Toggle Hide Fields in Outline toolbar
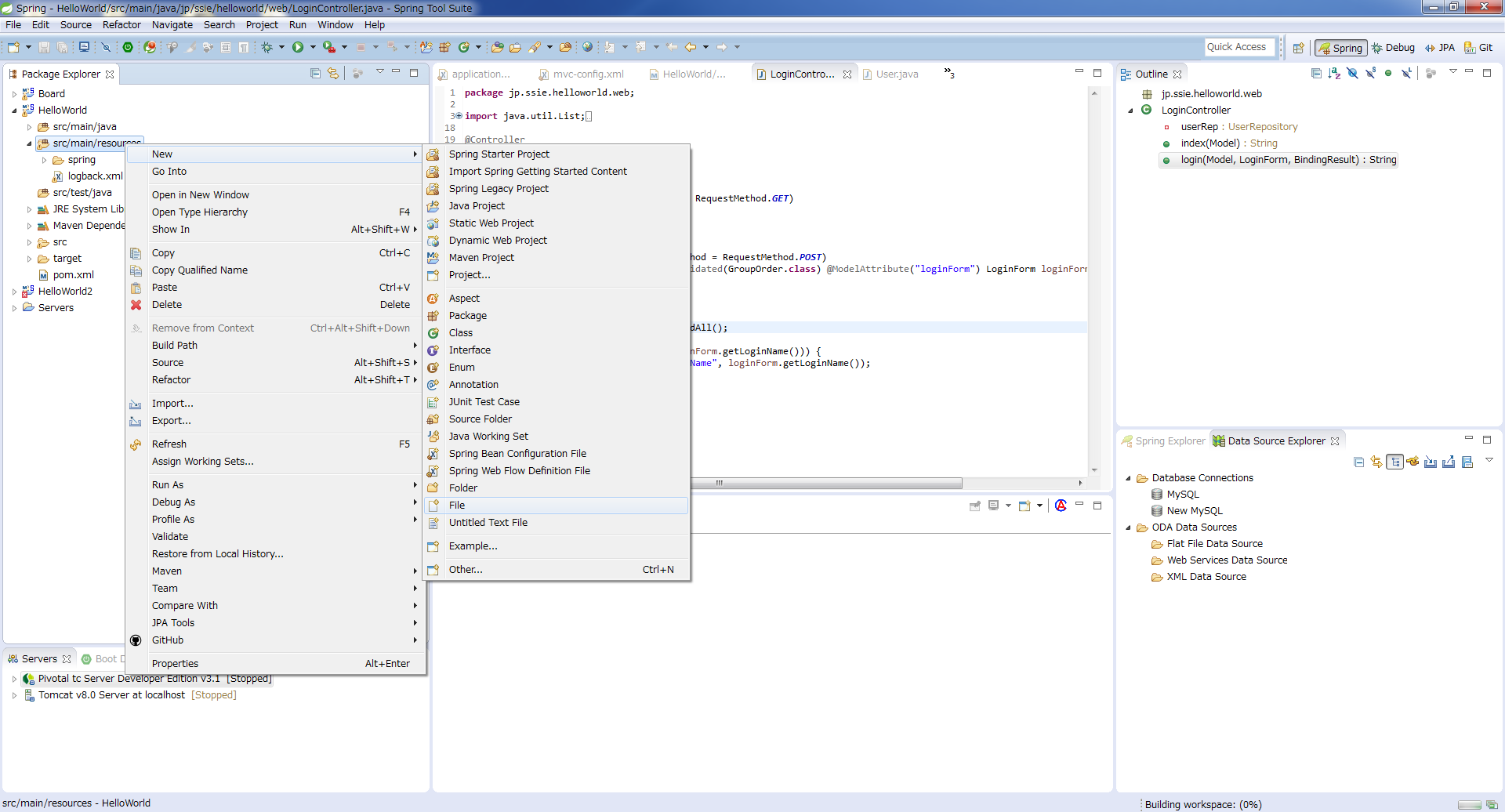The image size is (1505, 812). coord(1352,74)
